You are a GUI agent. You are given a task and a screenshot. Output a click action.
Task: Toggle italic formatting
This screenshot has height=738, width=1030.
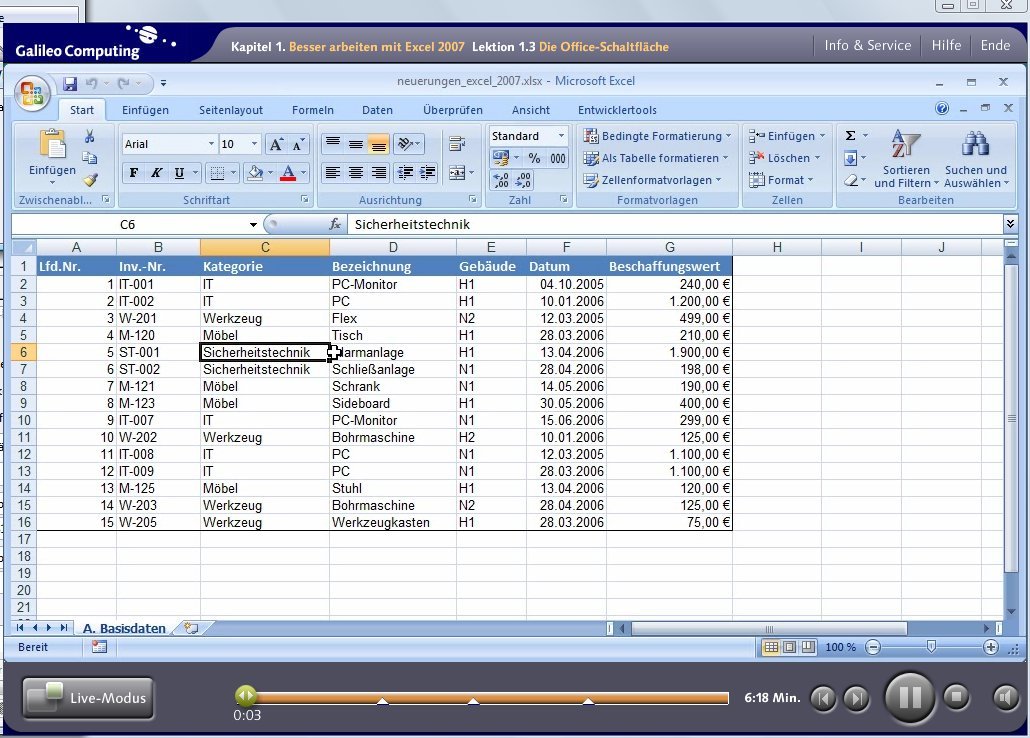coord(156,173)
